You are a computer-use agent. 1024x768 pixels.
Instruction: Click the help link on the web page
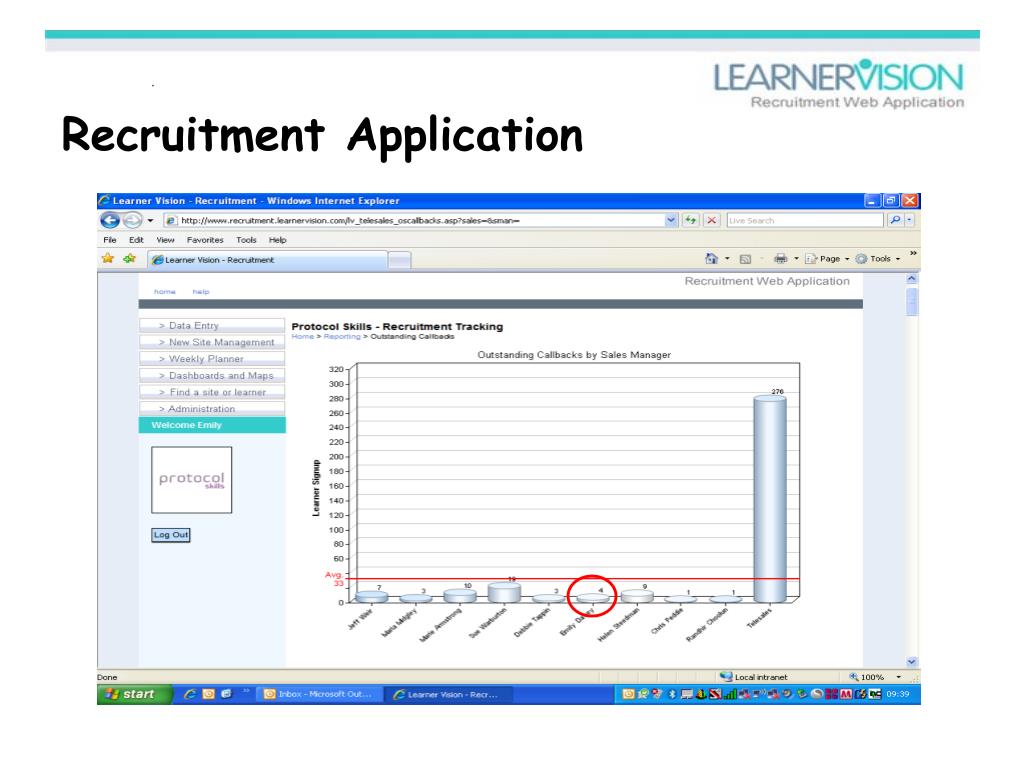click(201, 292)
